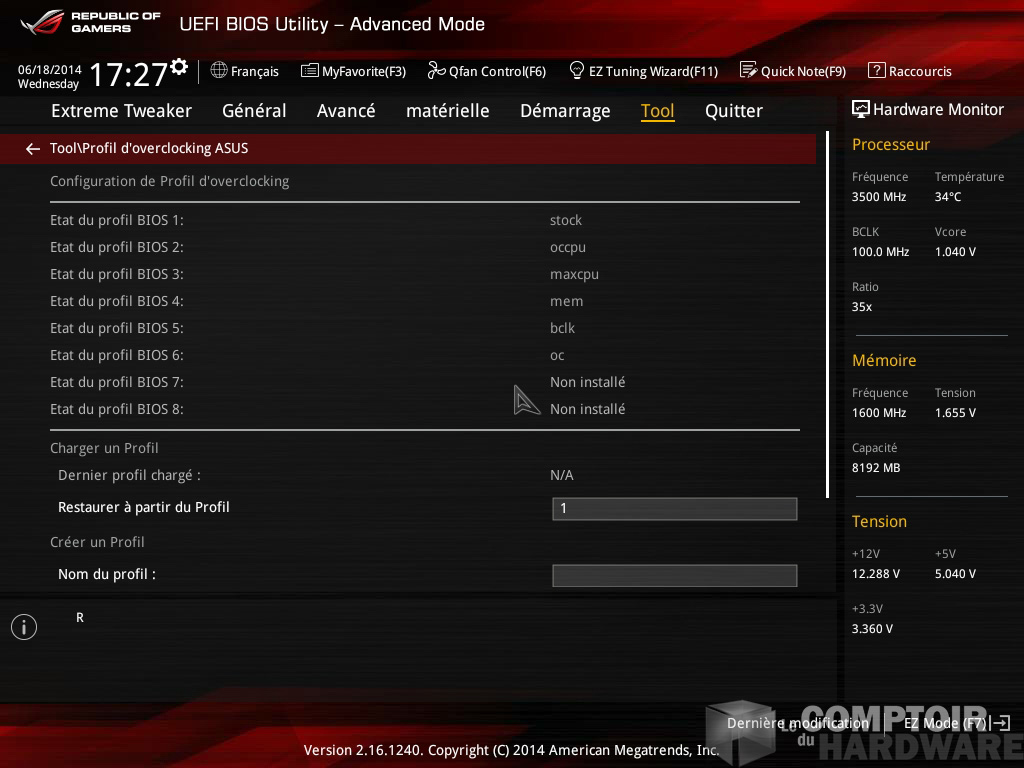Click the 35x ratio value
This screenshot has height=768, width=1024.
[862, 307]
